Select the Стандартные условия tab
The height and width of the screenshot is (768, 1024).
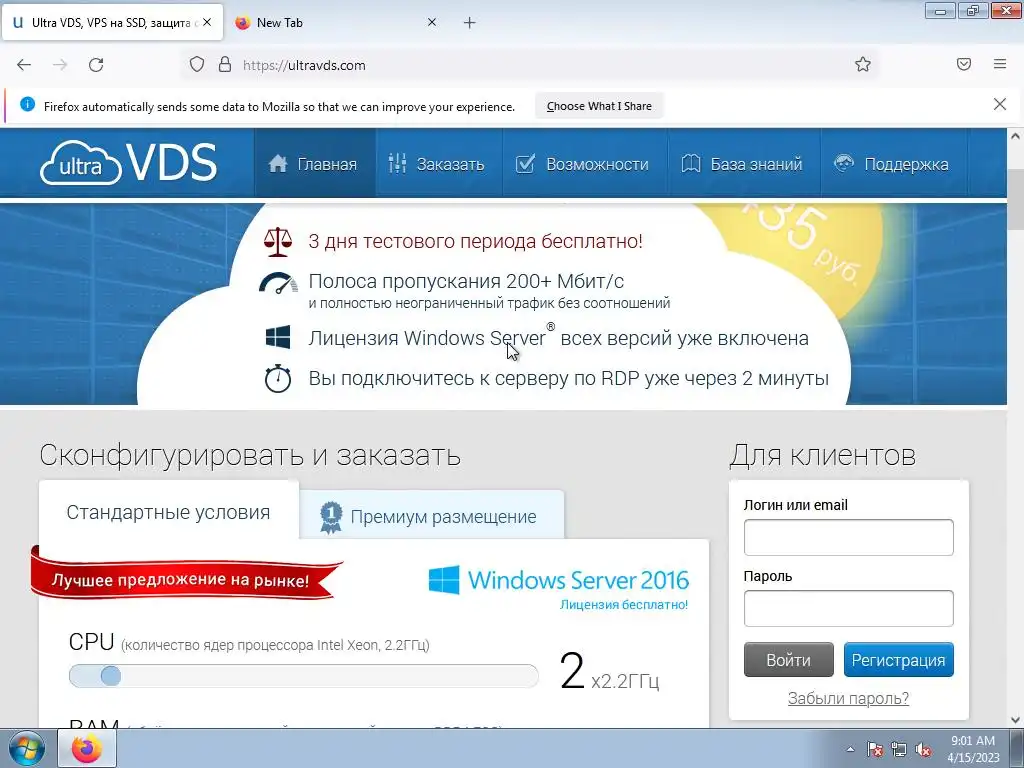[168, 512]
